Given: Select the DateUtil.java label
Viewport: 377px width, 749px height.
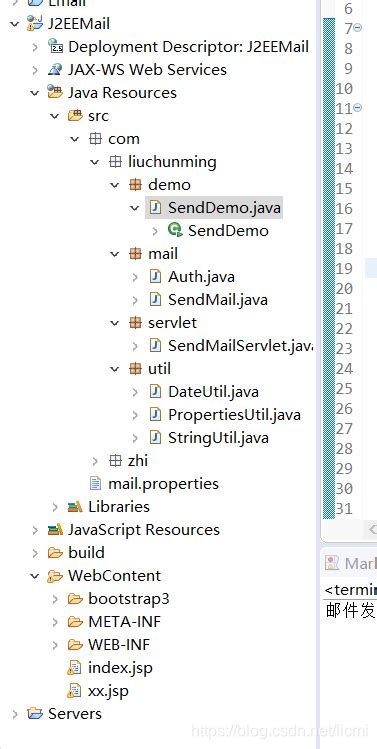Looking at the screenshot, I should point(213,392).
